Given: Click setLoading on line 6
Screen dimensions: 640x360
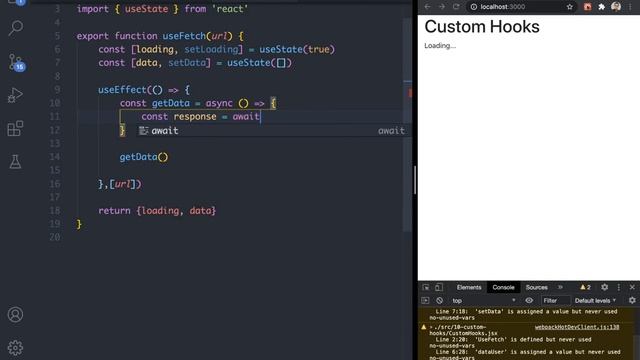Looking at the screenshot, I should 211,49.
